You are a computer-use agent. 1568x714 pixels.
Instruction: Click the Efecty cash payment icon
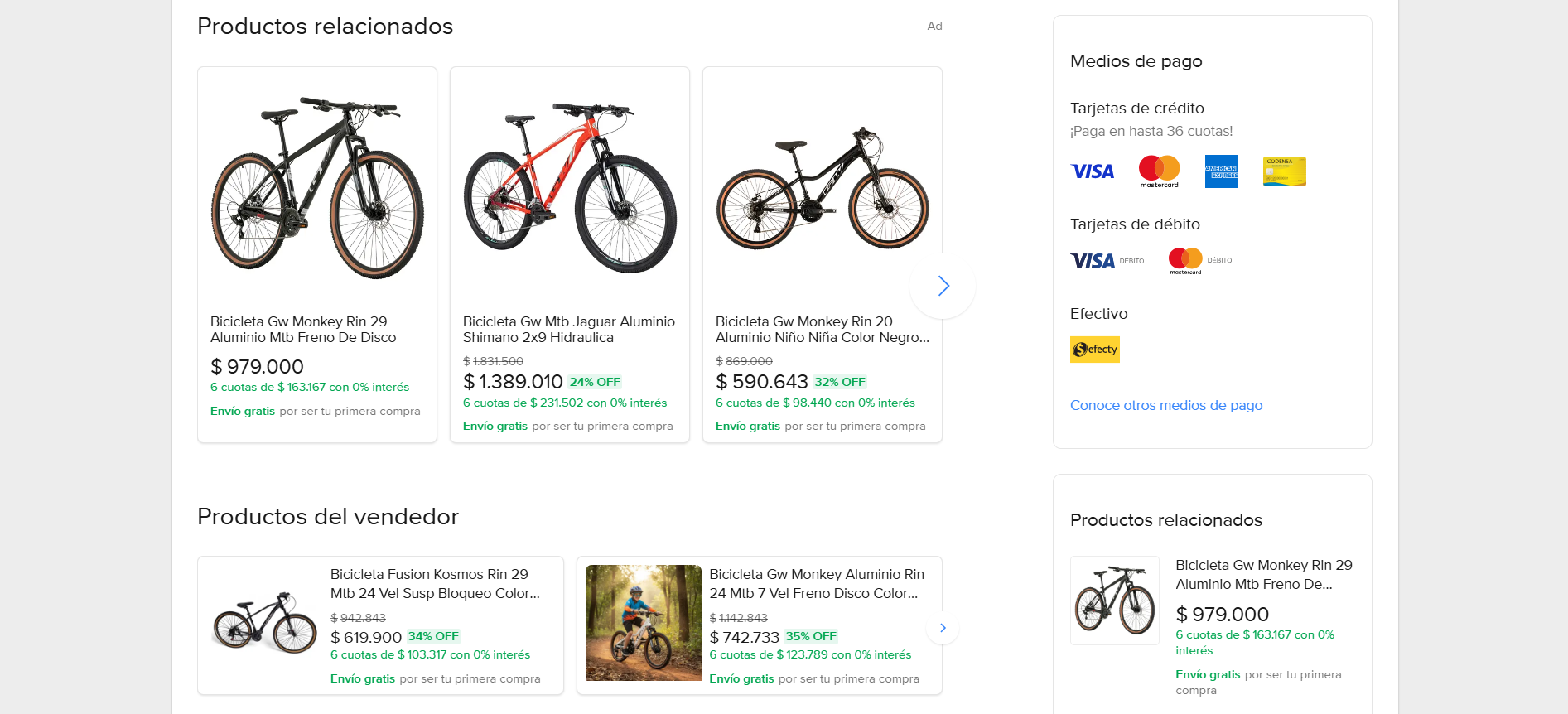[x=1095, y=350]
